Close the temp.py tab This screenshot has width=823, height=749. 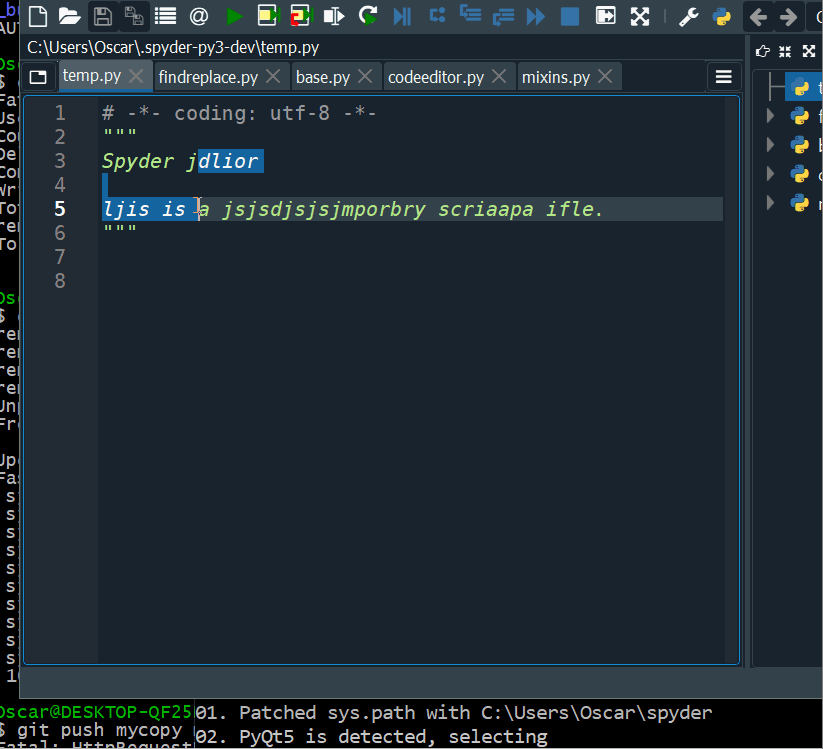click(x=136, y=77)
